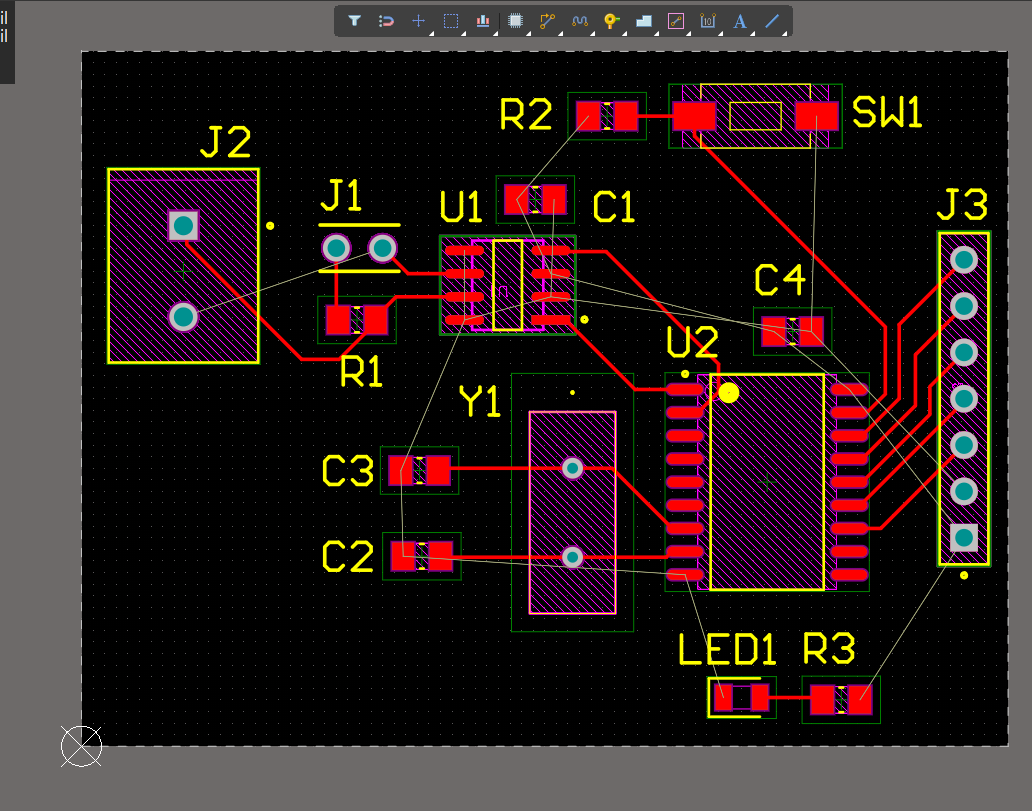This screenshot has width=1032, height=811.
Task: Click the J3 designator text
Action: (962, 205)
